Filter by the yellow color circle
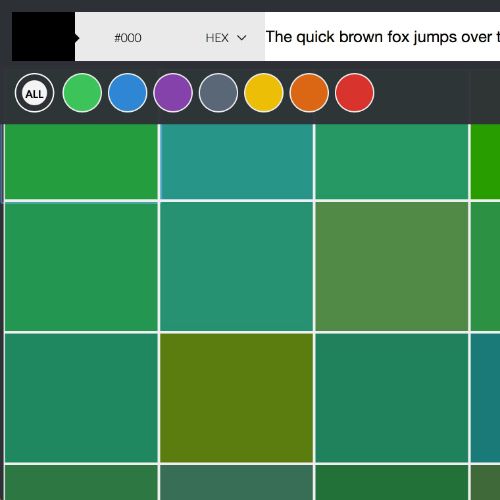The height and width of the screenshot is (500, 500). pos(264,93)
